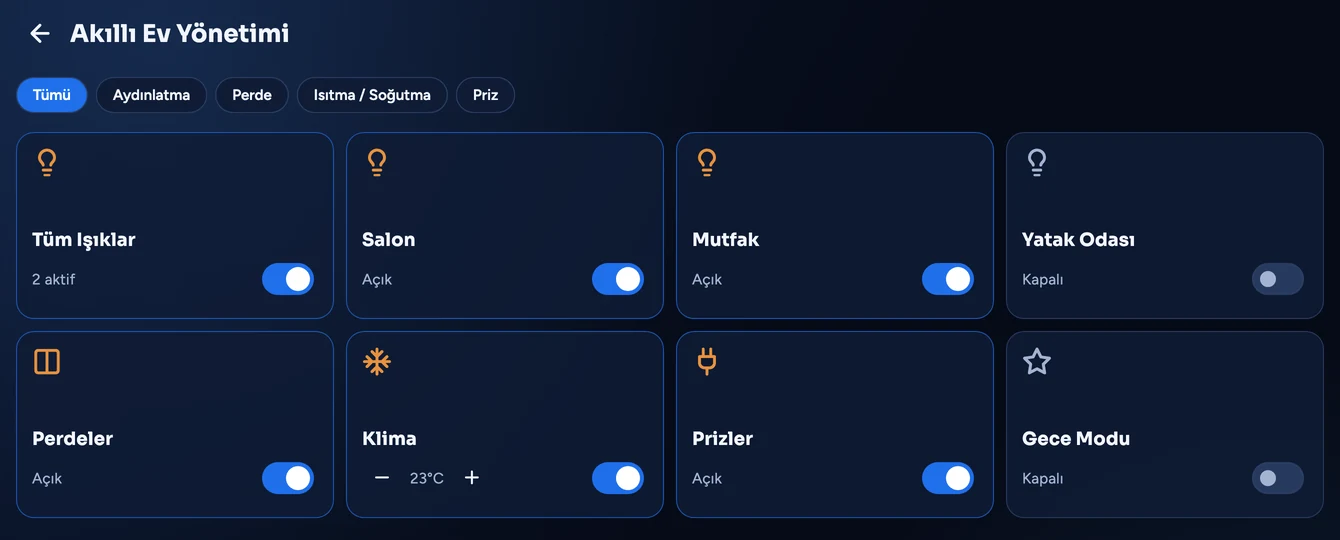Click the Mutfak light bulb icon
Screen dimensions: 1340x540
(x=706, y=162)
